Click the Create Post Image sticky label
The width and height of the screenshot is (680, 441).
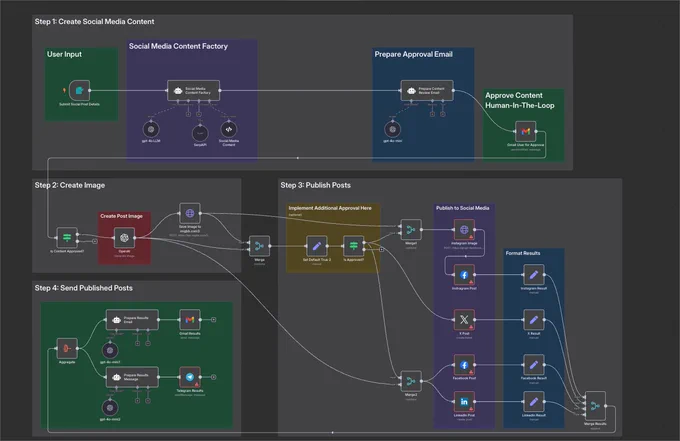[121, 216]
